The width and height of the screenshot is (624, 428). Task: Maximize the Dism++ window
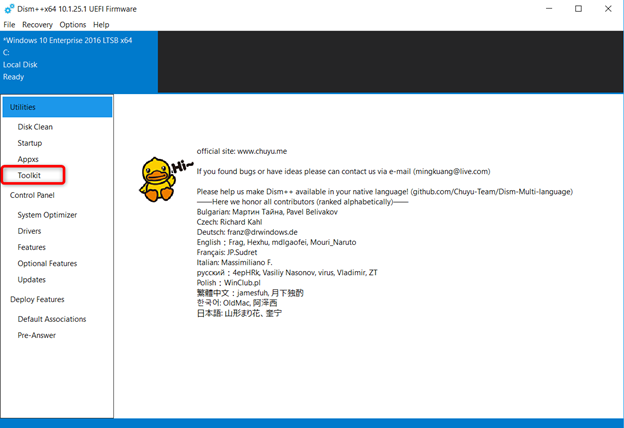pos(579,8)
